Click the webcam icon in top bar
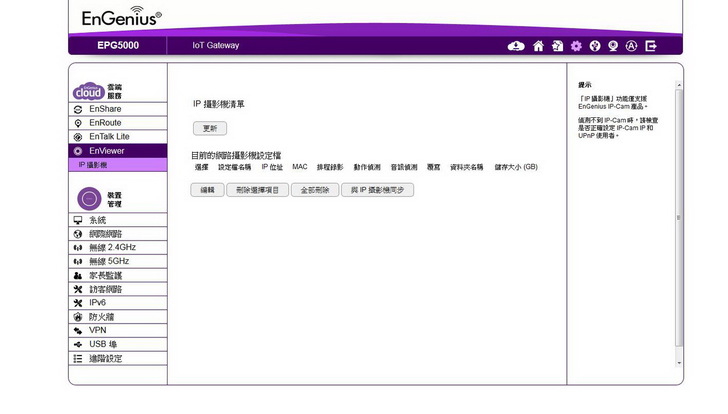 613,46
